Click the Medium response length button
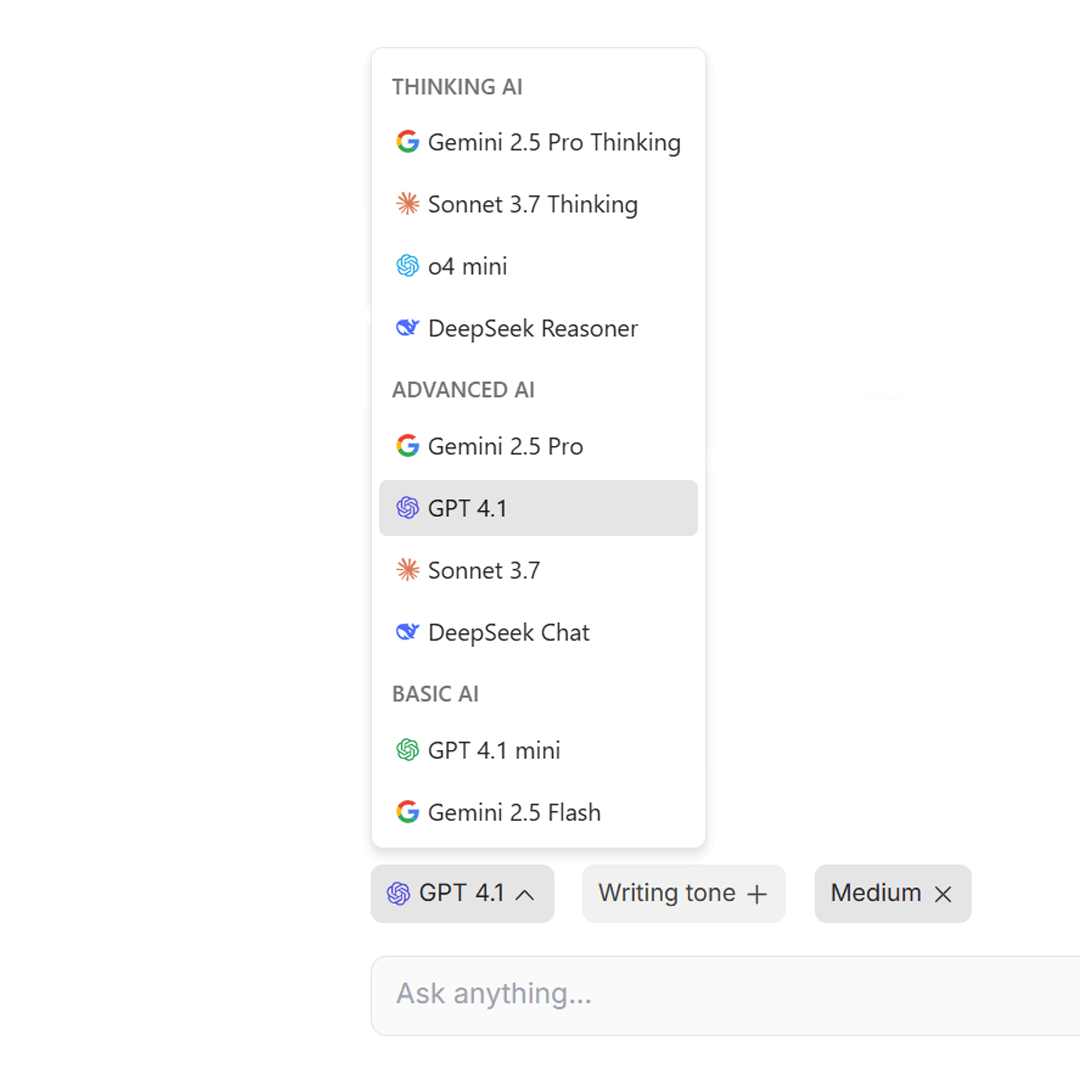The image size is (1080, 1080). pos(876,893)
